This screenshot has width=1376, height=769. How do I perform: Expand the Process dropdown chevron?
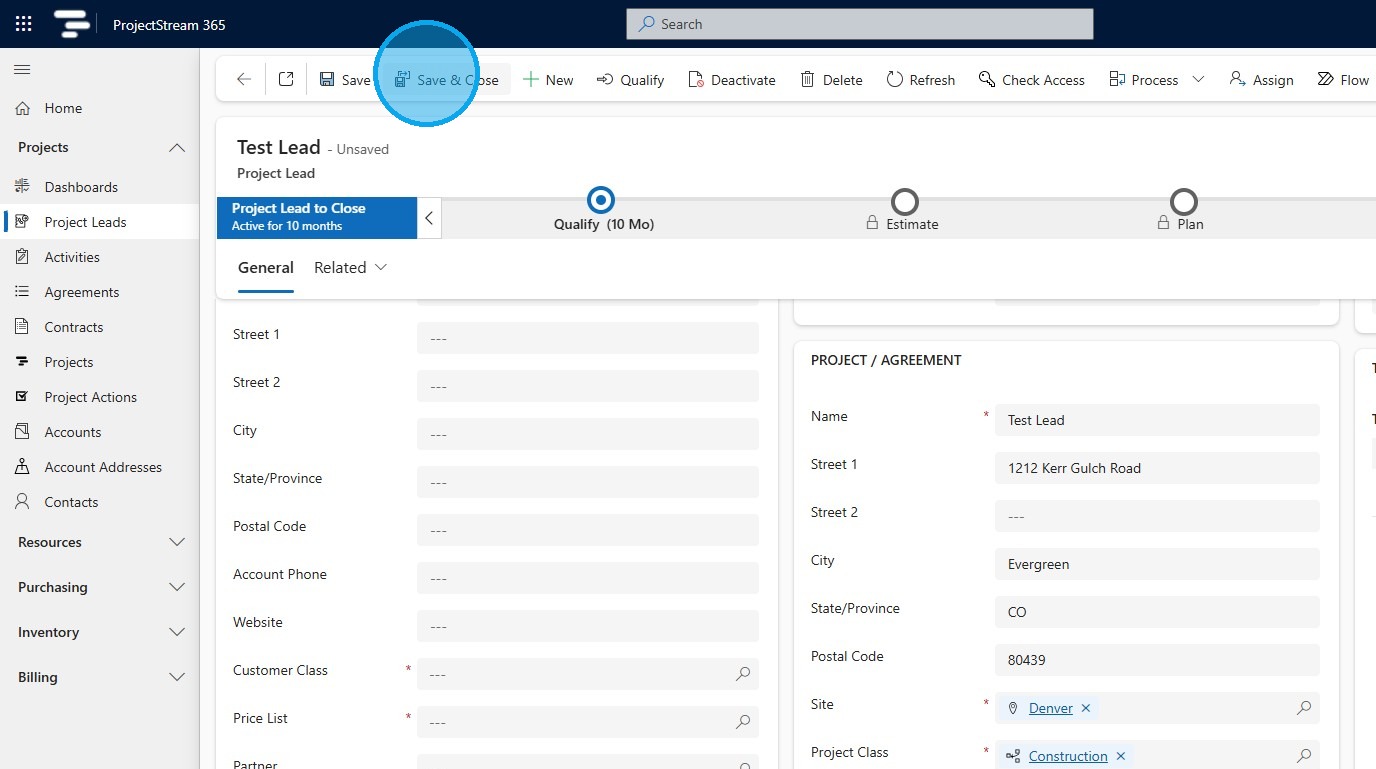(x=1198, y=80)
